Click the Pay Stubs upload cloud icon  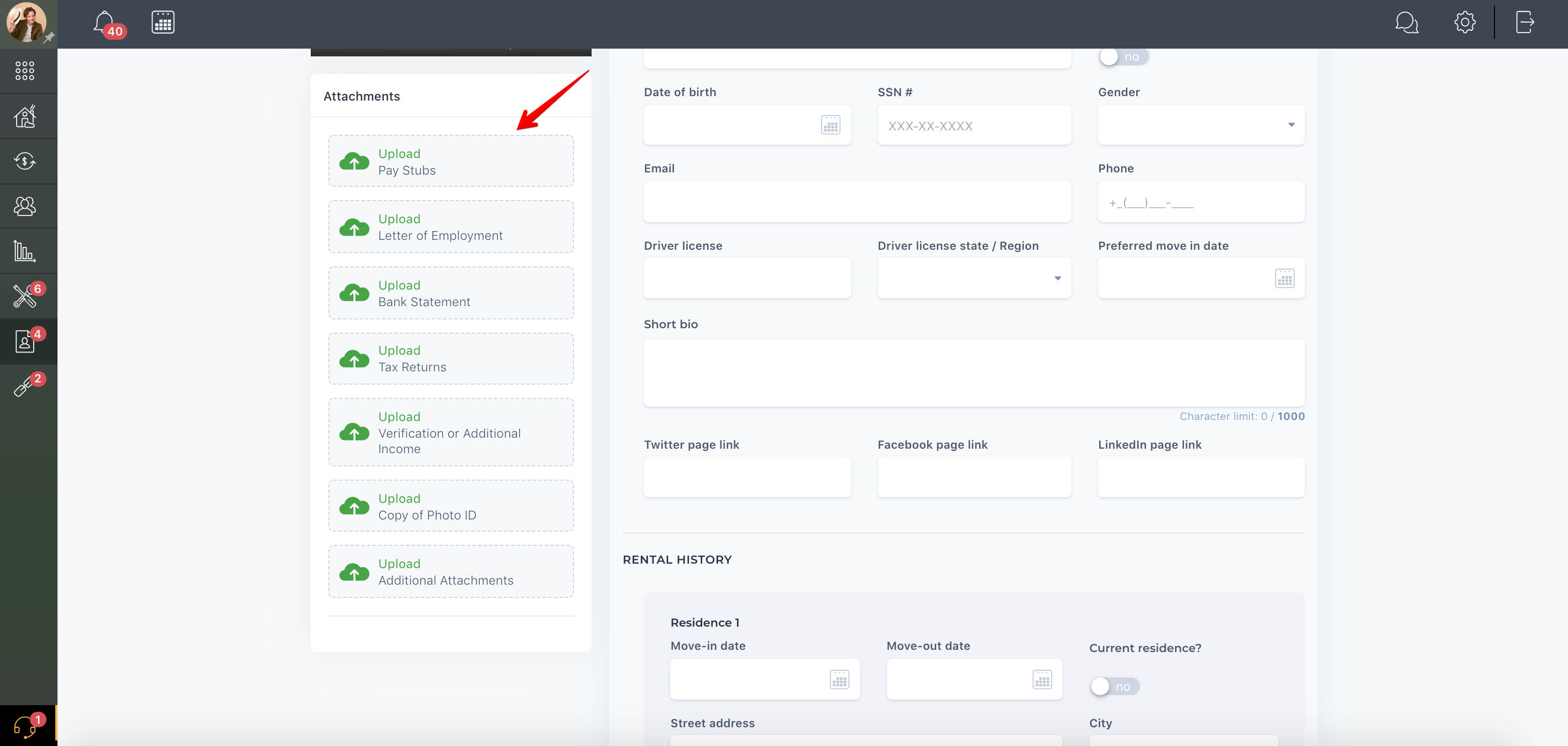354,161
